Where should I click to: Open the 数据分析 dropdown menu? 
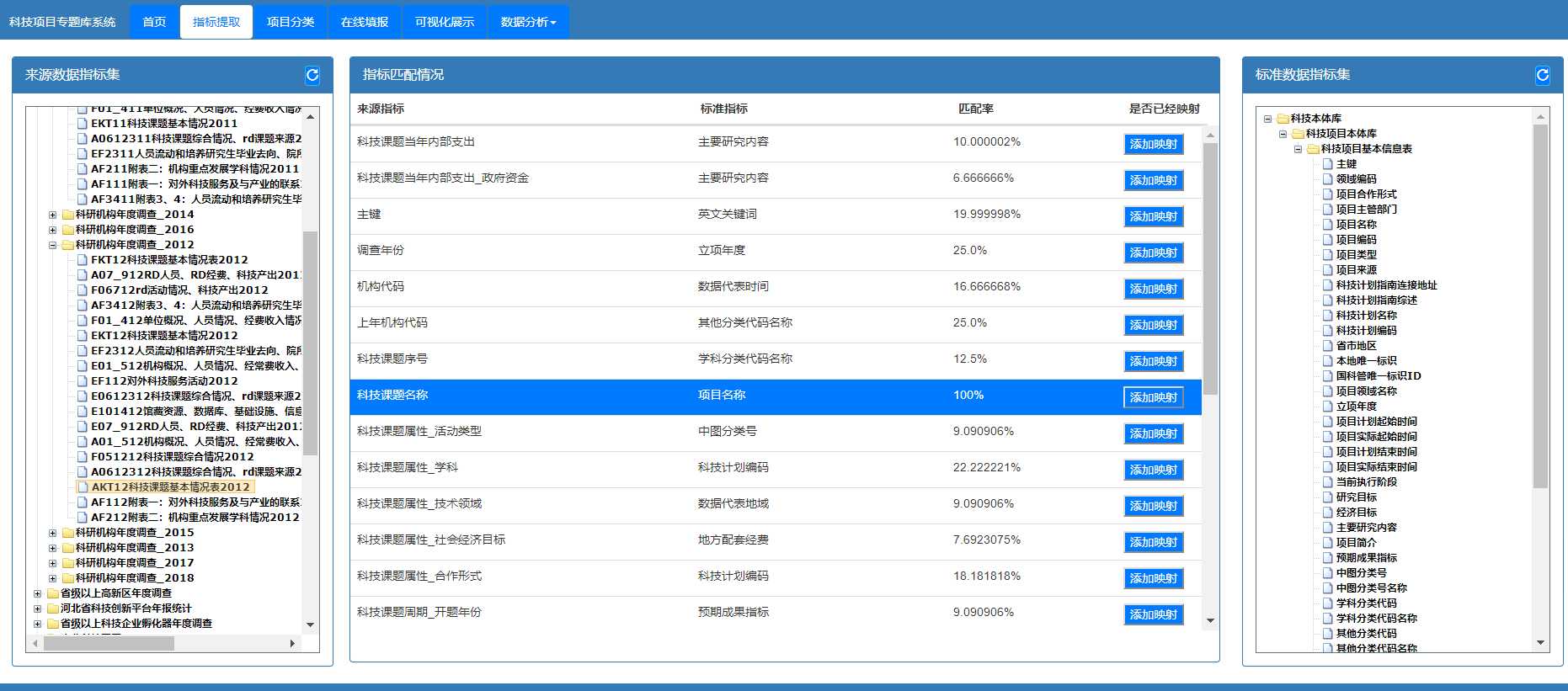click(x=529, y=22)
